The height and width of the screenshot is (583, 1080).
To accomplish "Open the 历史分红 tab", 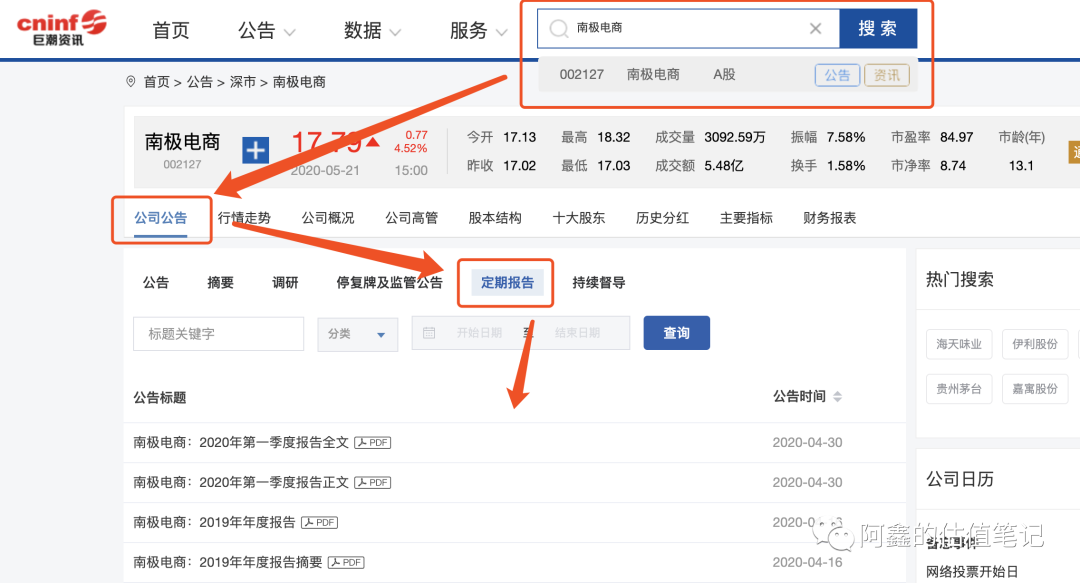I will coord(663,218).
